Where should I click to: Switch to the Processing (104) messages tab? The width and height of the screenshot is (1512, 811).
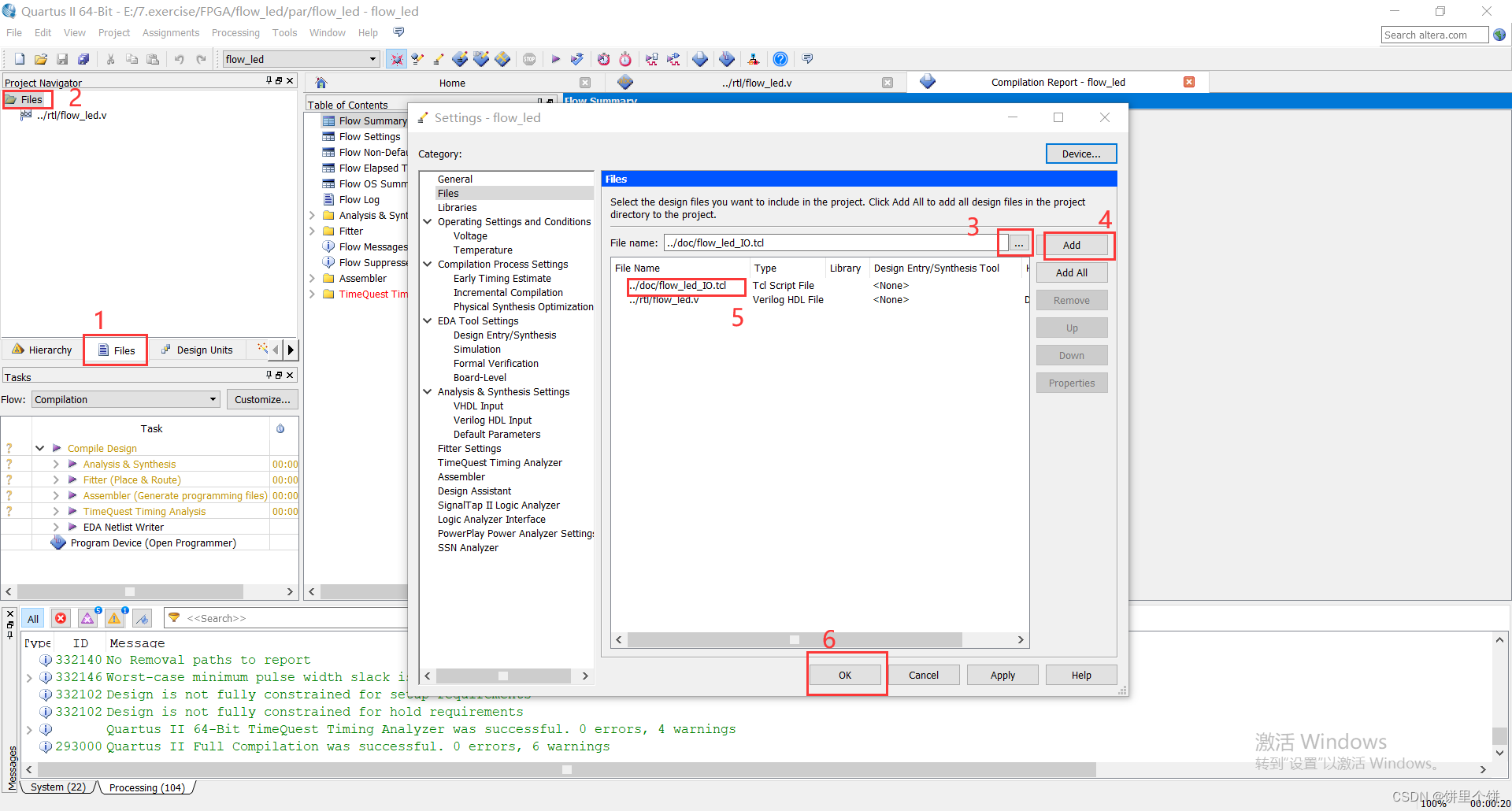pos(147,787)
